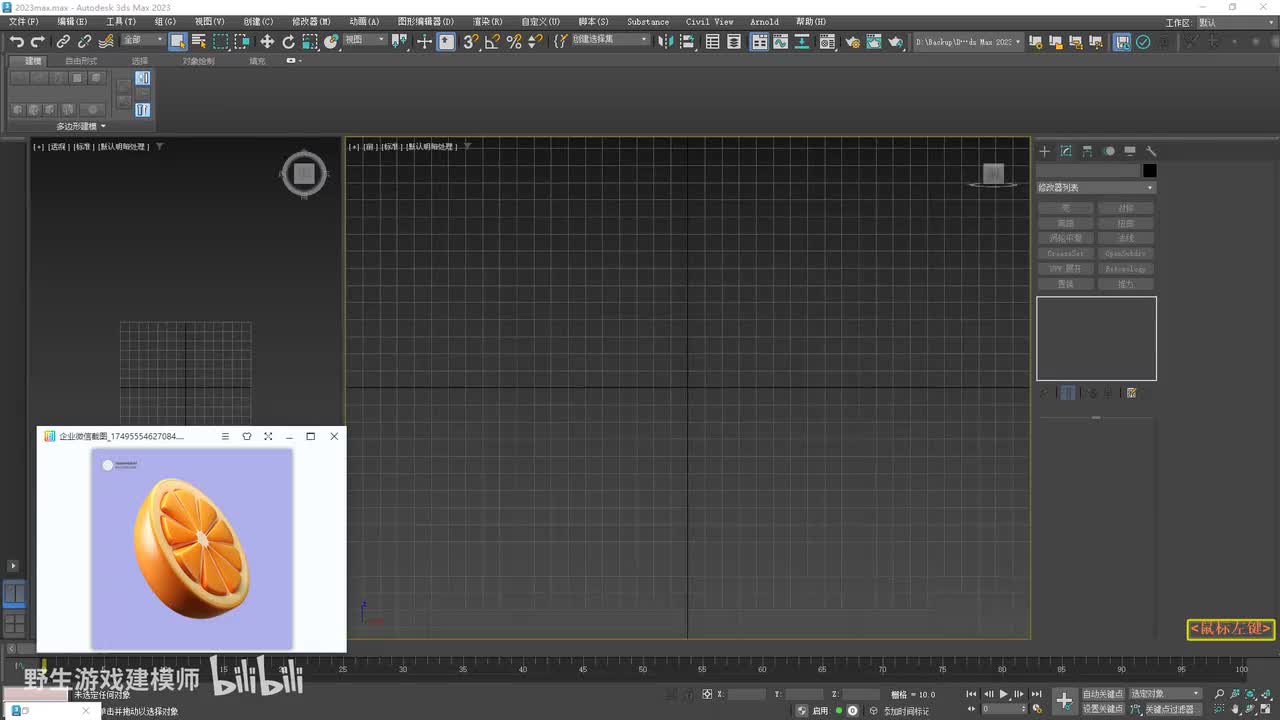Open the Render Setup dialog
Screen dimensions: 1280x720
click(852, 41)
